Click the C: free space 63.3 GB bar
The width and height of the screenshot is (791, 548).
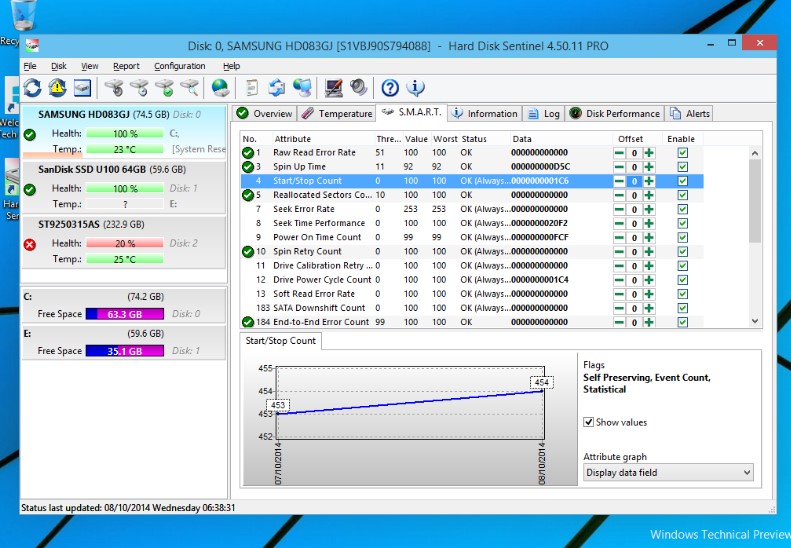pyautogui.click(x=125, y=314)
